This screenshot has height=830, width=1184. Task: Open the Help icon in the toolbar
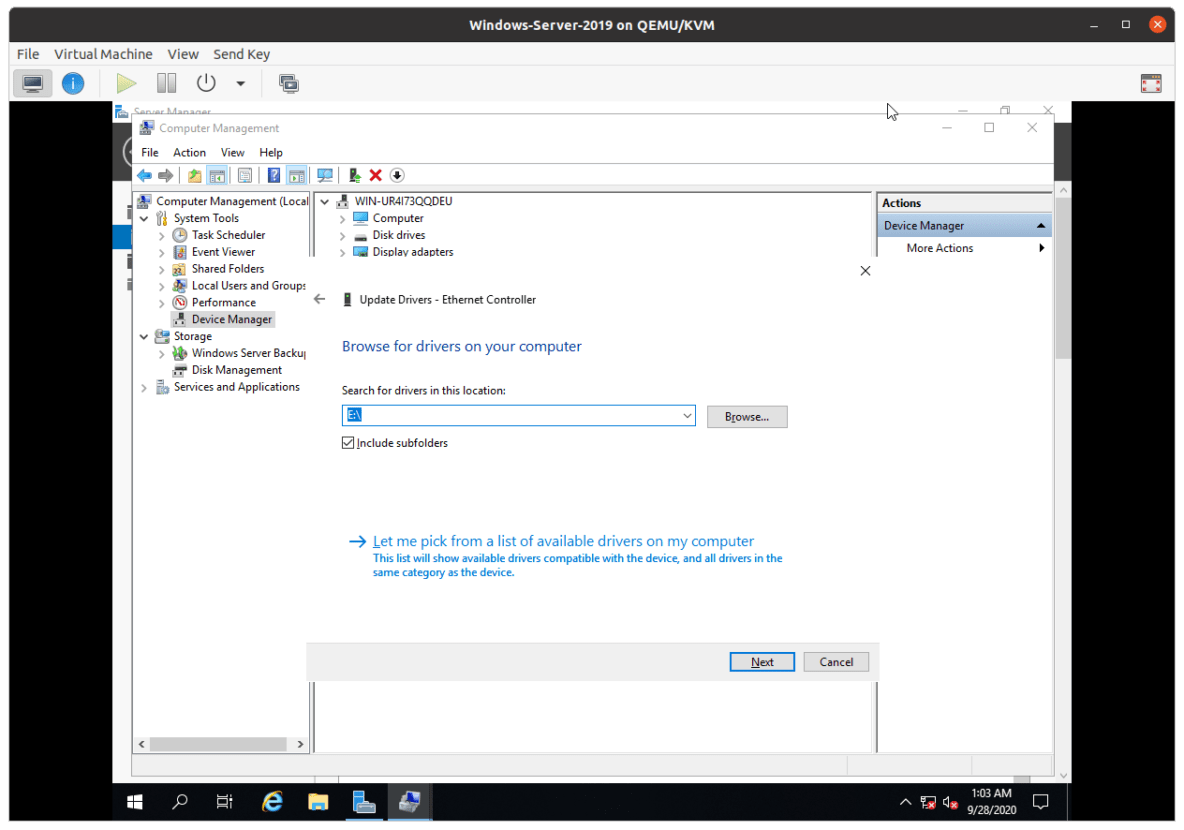pos(273,175)
